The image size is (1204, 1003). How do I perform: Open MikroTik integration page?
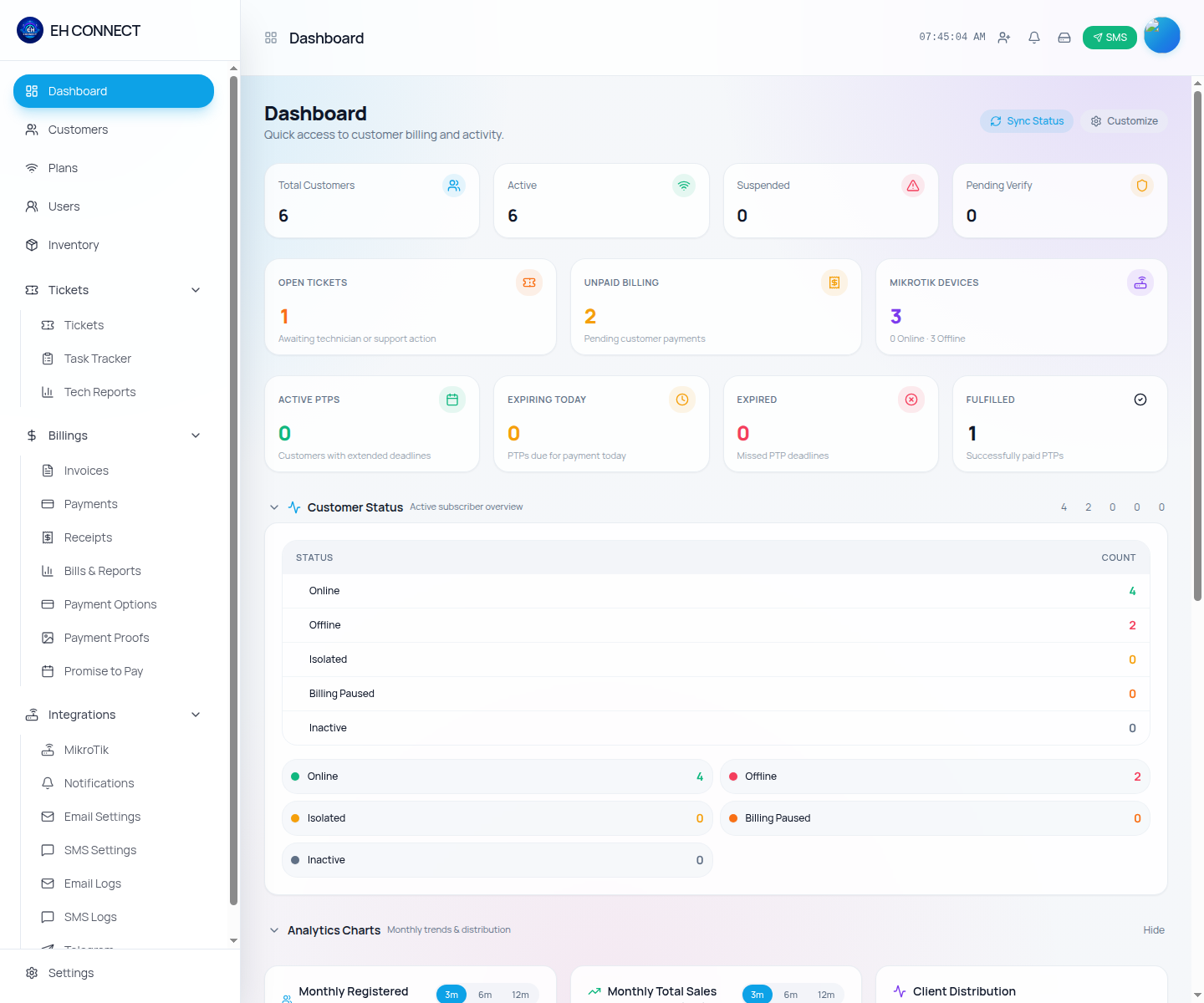coord(122,750)
